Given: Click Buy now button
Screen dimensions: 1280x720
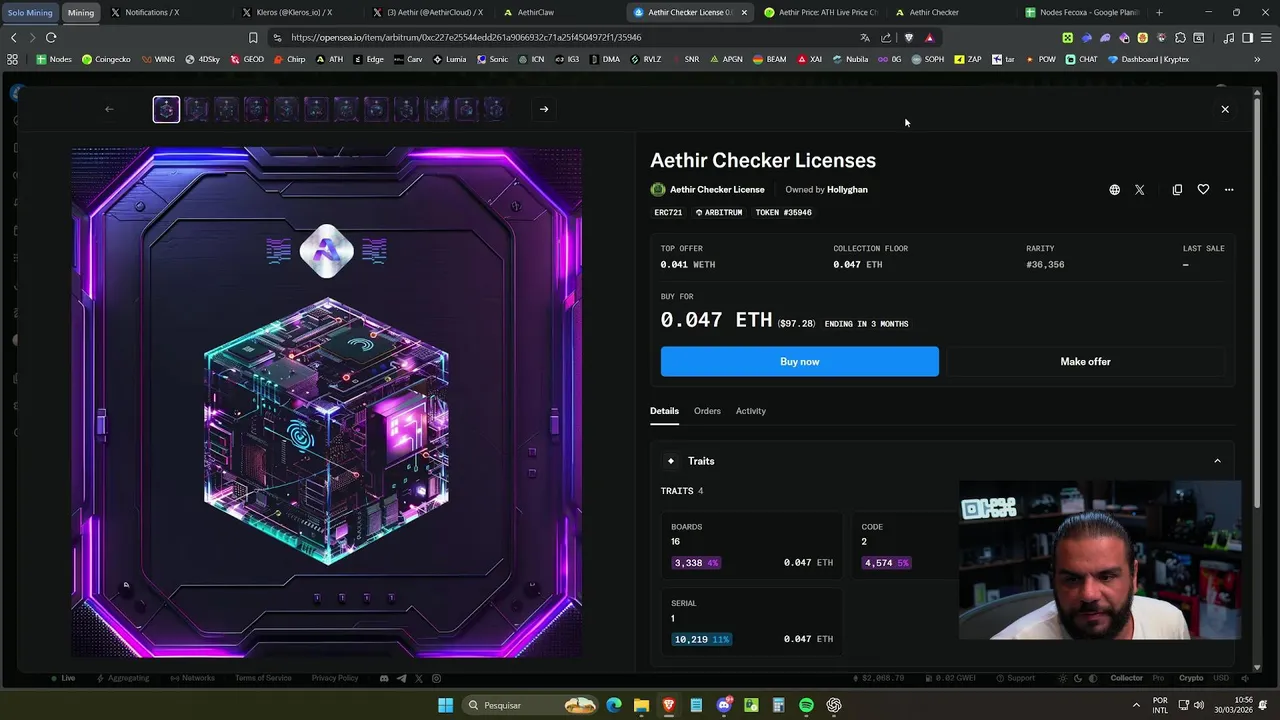Looking at the screenshot, I should pyautogui.click(x=800, y=361).
